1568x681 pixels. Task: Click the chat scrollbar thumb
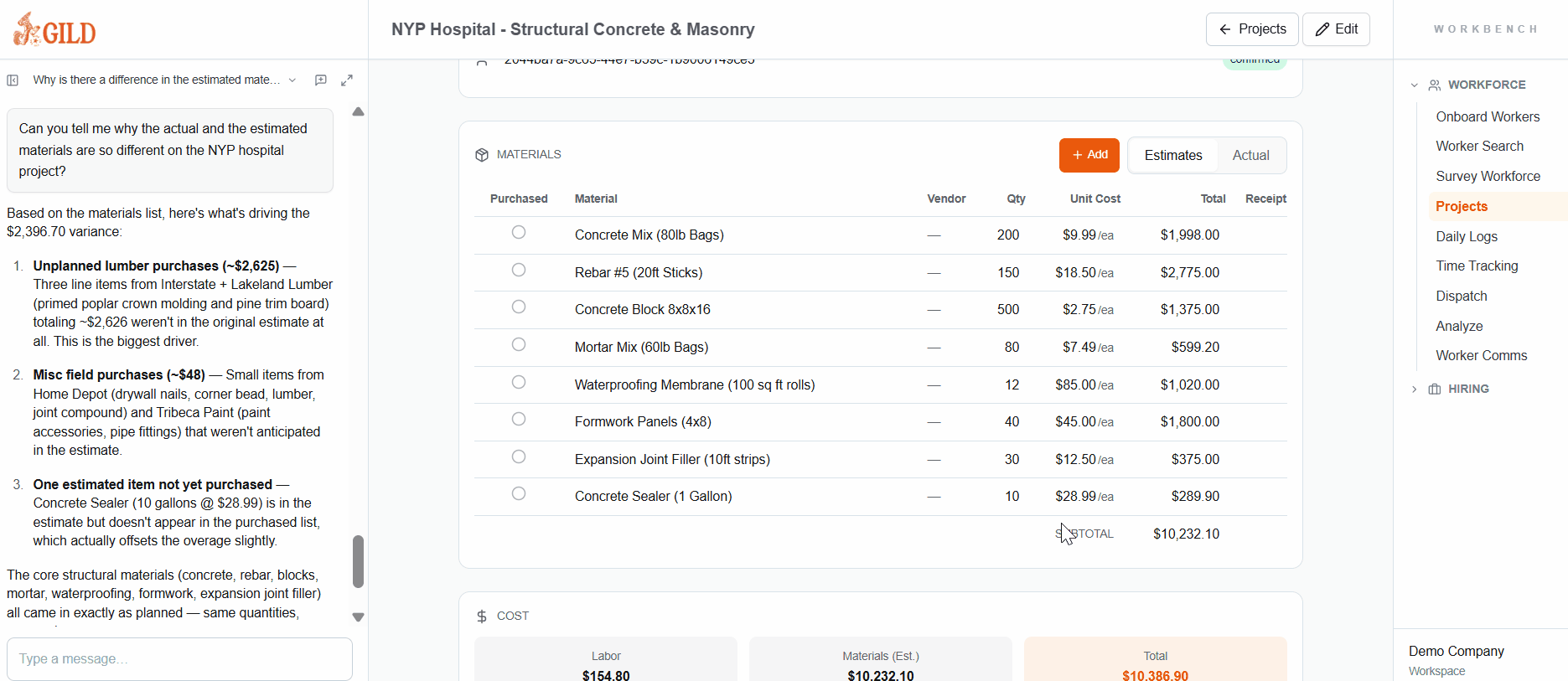358,562
